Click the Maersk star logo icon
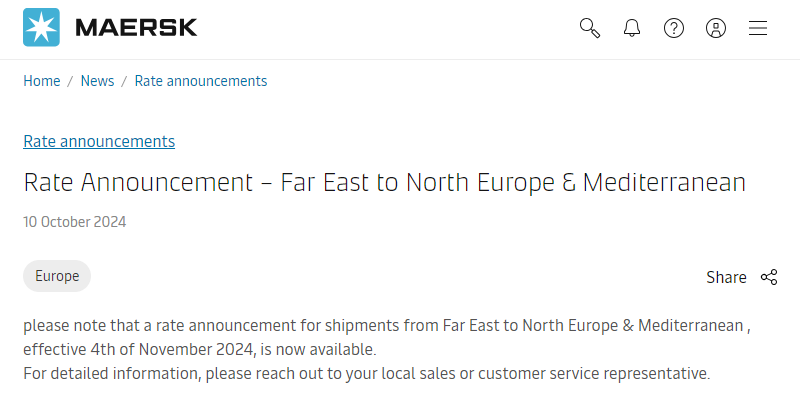800x407 pixels. click(41, 28)
